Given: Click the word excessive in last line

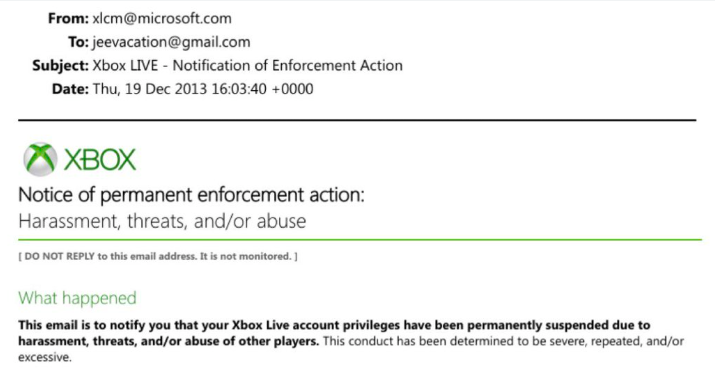Looking at the screenshot, I should click(45, 357).
